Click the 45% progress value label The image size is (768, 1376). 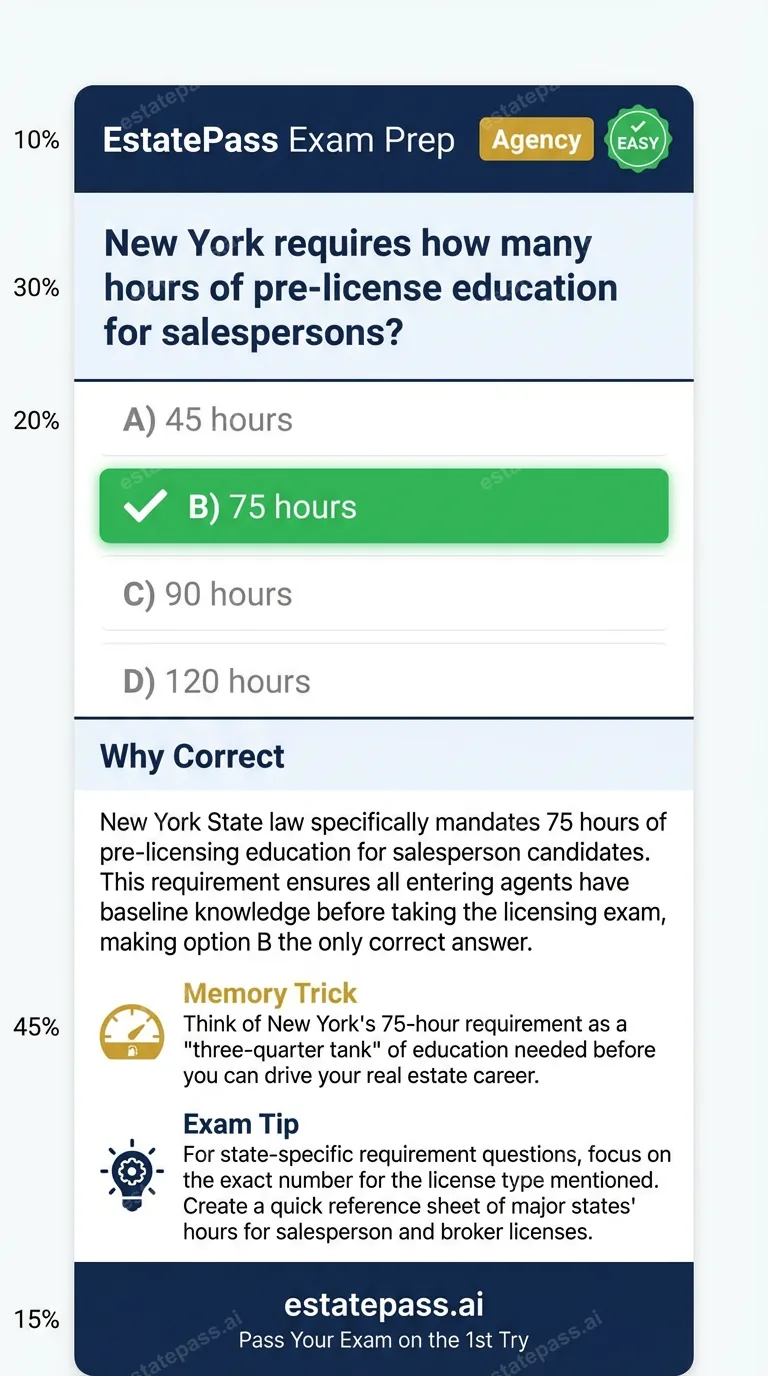click(x=36, y=1026)
